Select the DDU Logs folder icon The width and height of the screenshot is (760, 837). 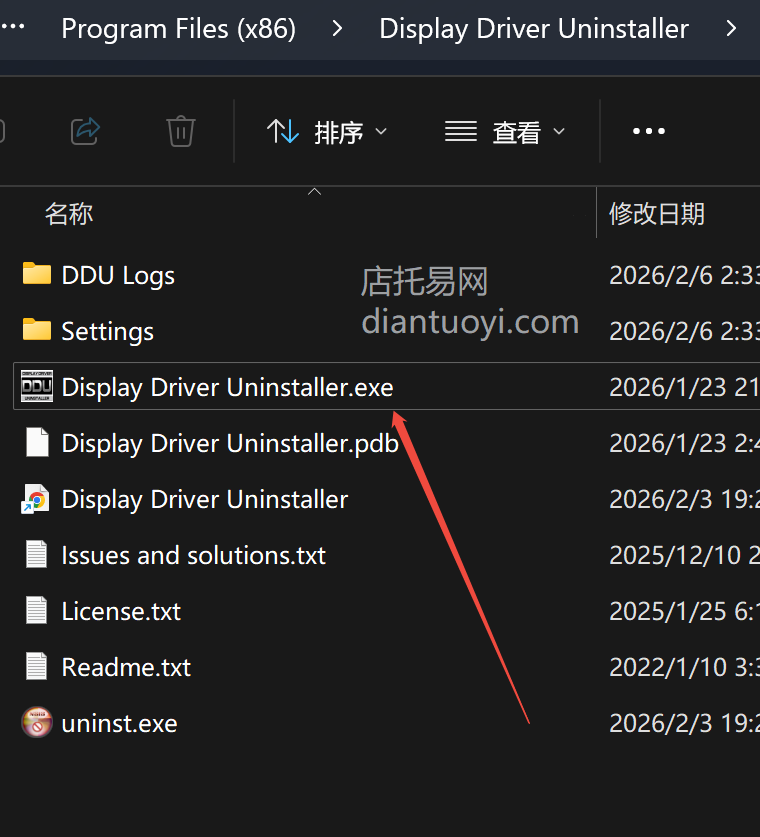click(x=37, y=273)
